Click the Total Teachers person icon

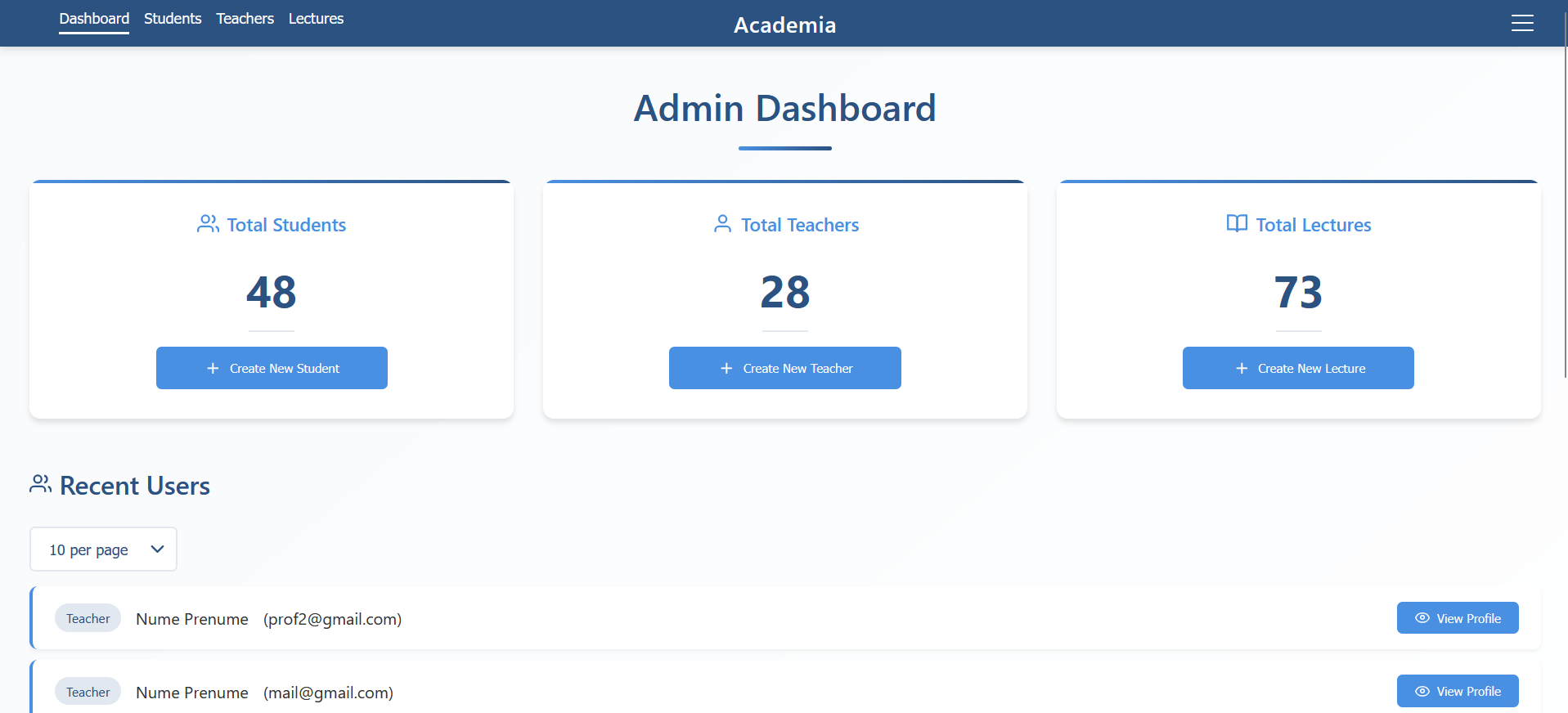tap(722, 224)
